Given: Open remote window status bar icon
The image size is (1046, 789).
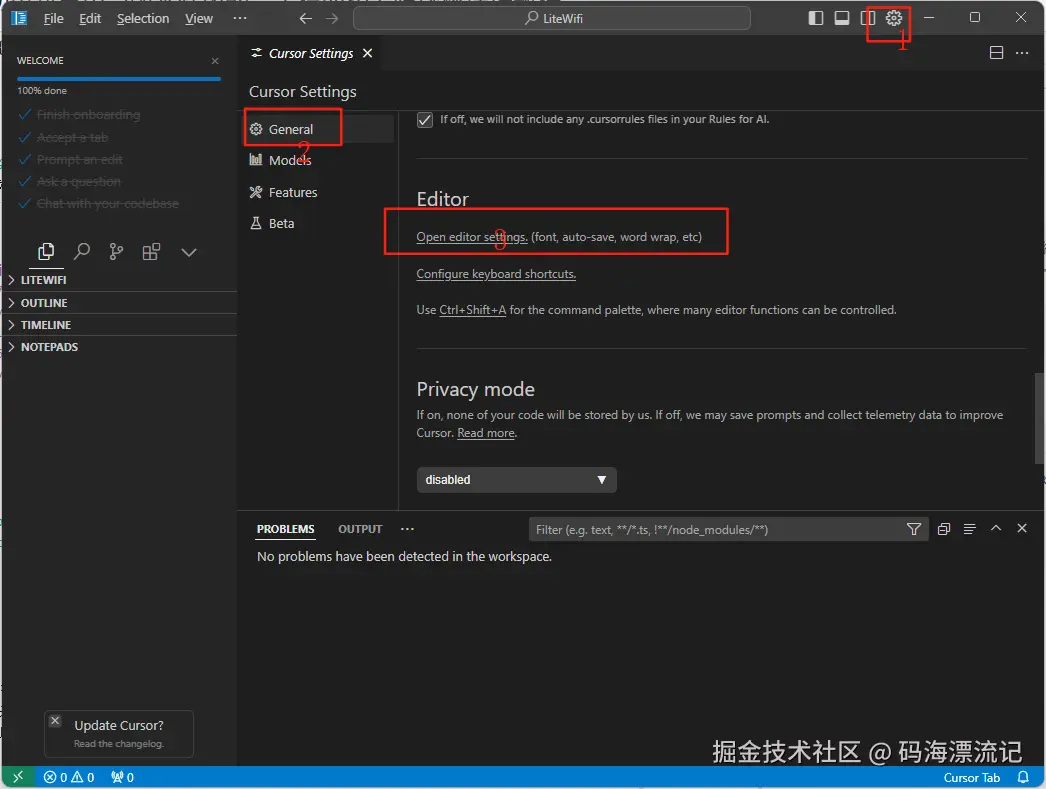Looking at the screenshot, I should pyautogui.click(x=18, y=777).
